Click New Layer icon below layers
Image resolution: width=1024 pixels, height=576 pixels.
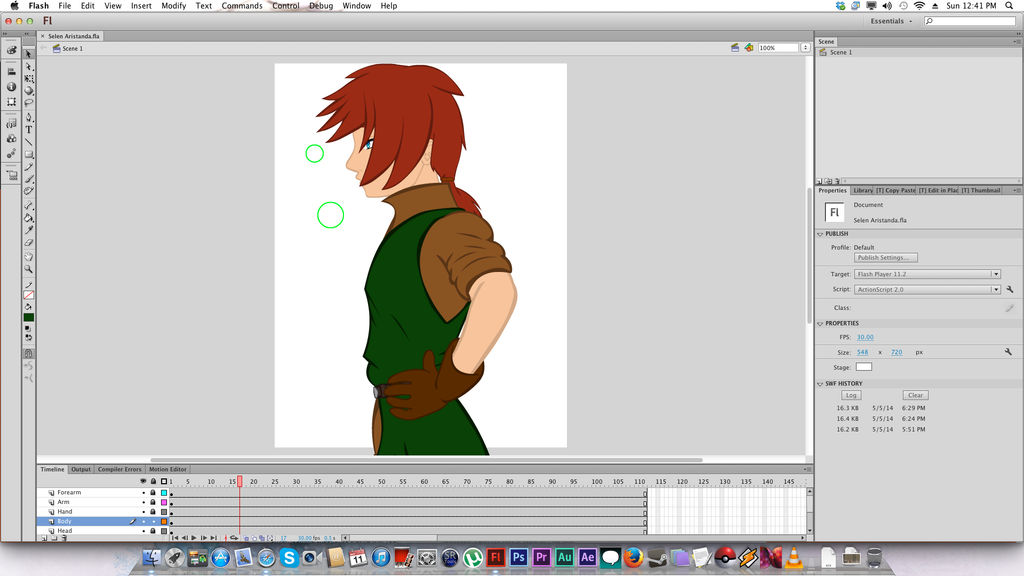(44, 538)
